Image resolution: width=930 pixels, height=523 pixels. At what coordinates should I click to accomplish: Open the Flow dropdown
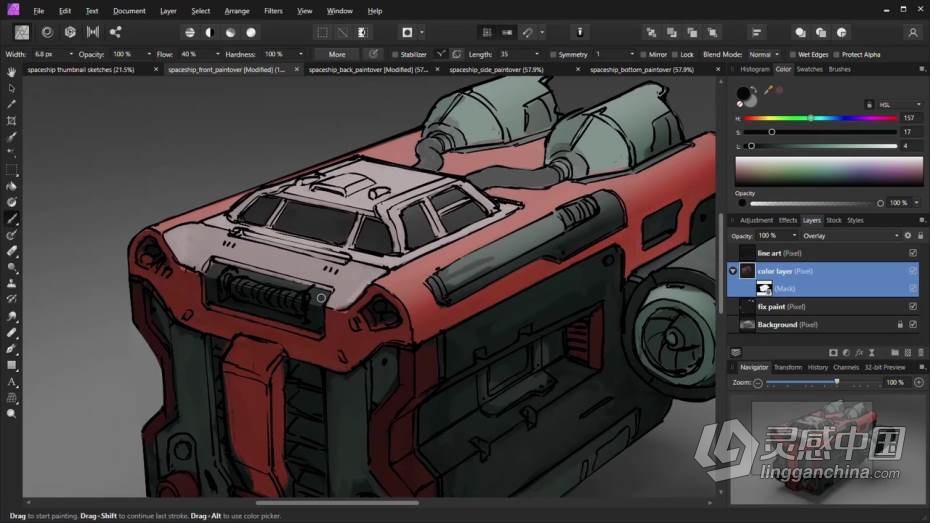(x=218, y=54)
